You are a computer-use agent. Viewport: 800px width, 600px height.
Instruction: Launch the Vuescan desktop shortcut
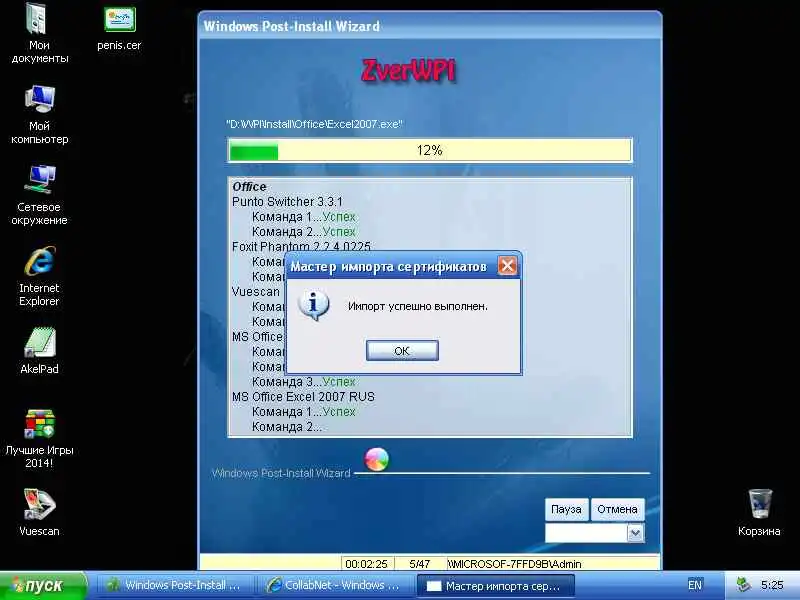pos(39,513)
